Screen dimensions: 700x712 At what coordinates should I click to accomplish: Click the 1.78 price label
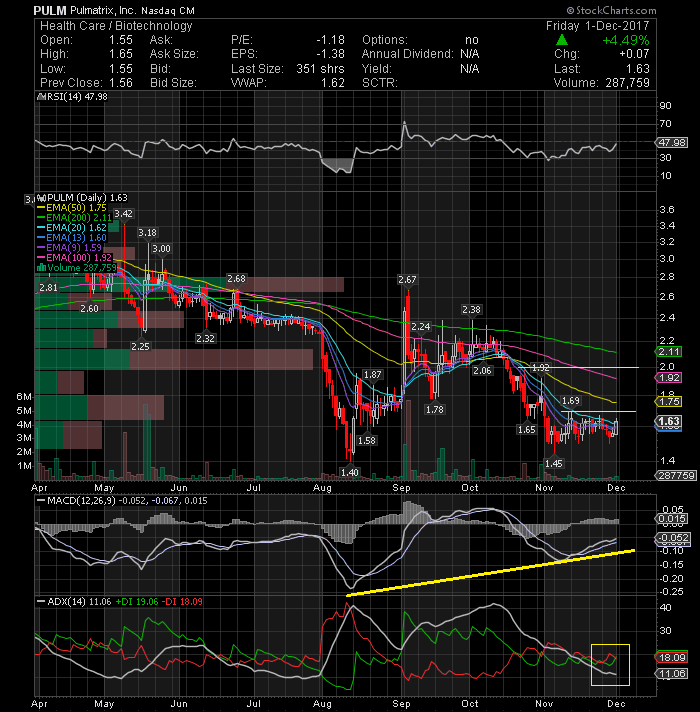434,410
